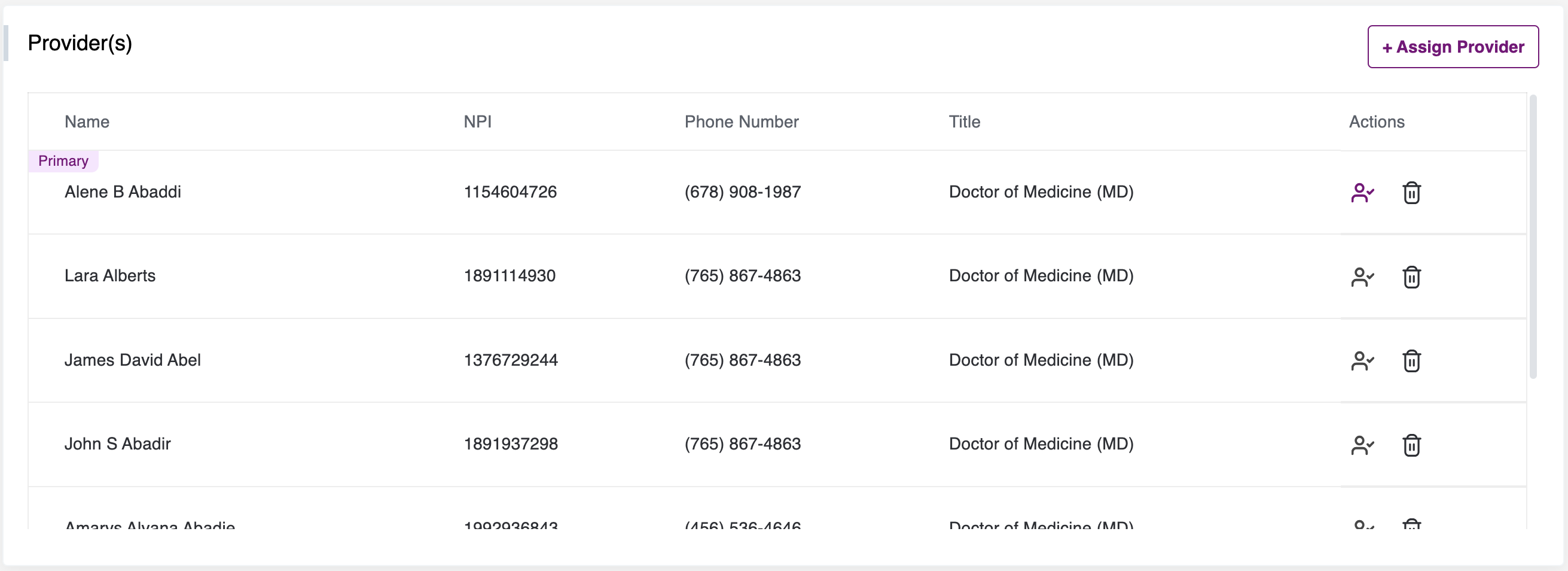Remove Lara Alberts with trash icon
The image size is (1568, 571).
pos(1411,277)
